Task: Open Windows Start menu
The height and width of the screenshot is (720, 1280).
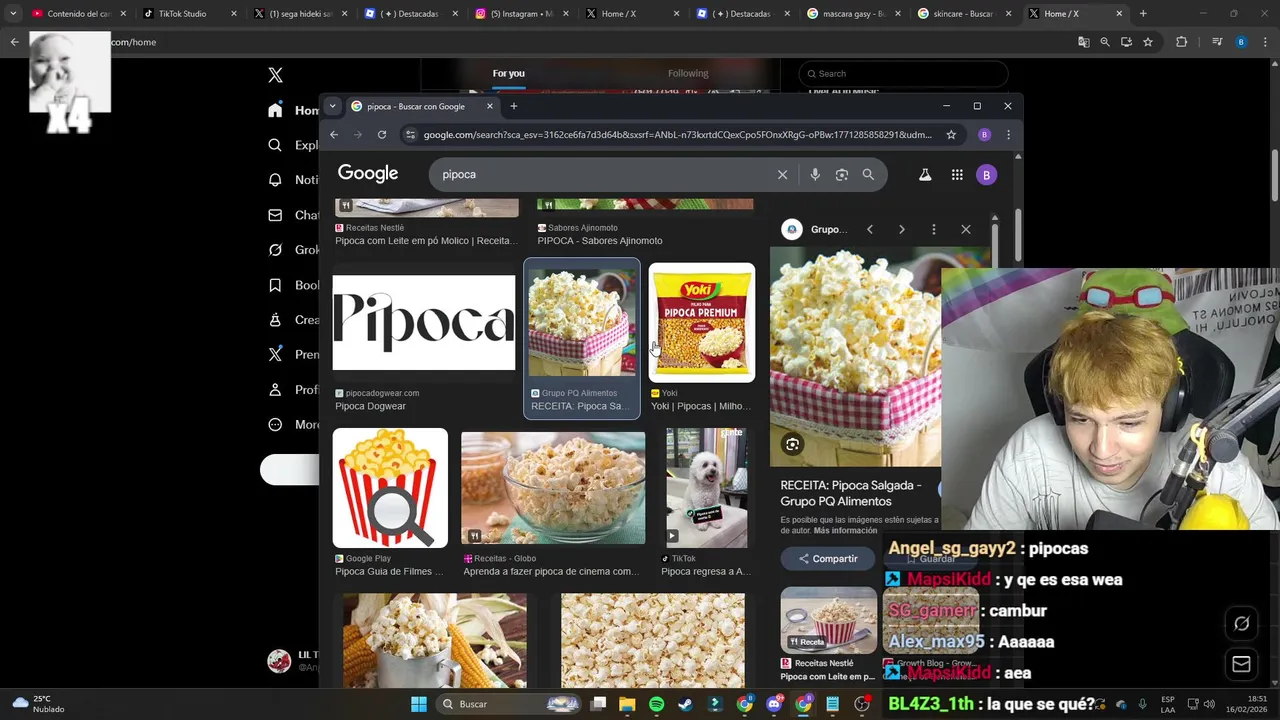Action: (419, 704)
